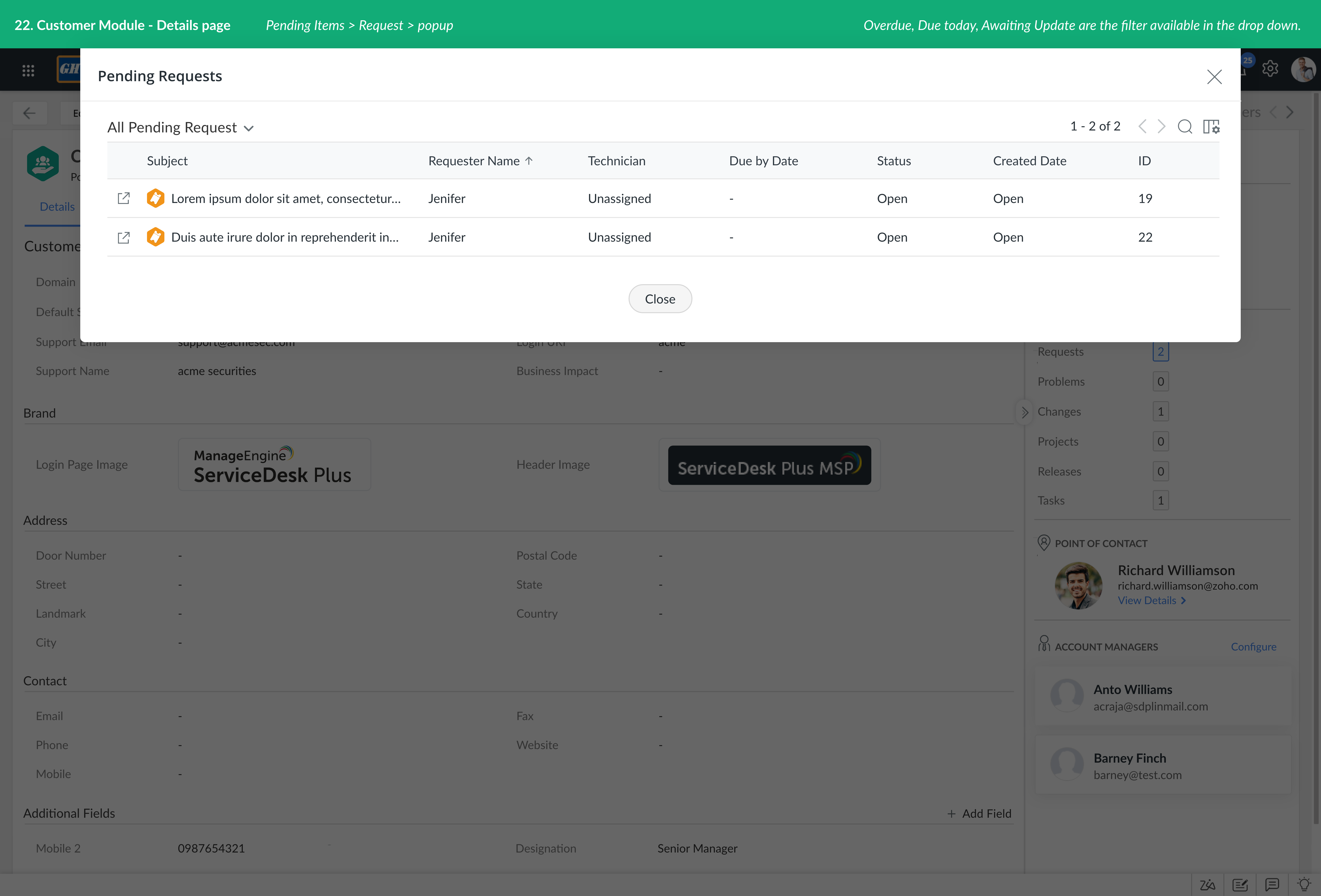1321x896 pixels.
Task: Open the chat icon in bottom bar
Action: coord(1272,885)
